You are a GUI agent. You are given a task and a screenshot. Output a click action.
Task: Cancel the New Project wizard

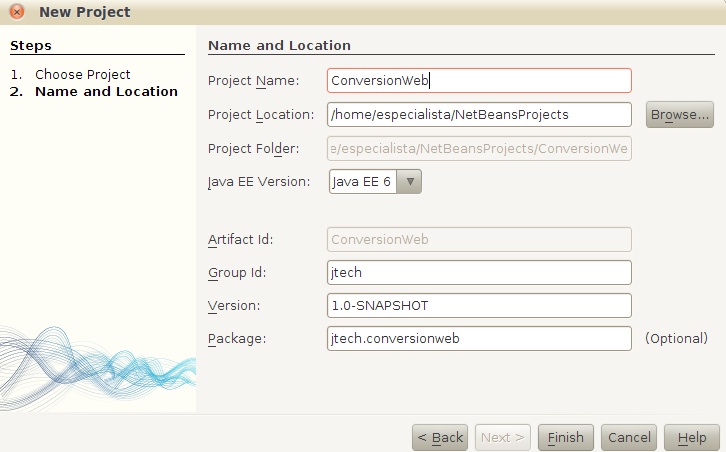point(629,438)
